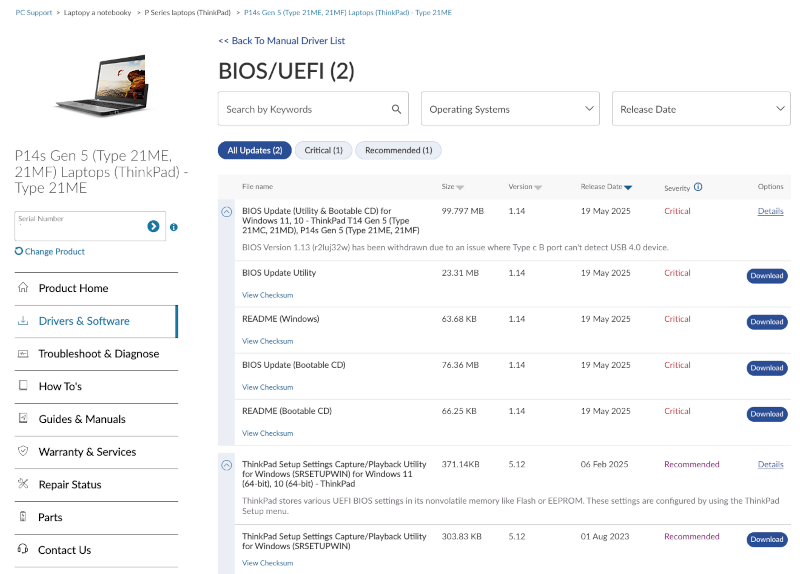Download README (Windows) file

767,322
